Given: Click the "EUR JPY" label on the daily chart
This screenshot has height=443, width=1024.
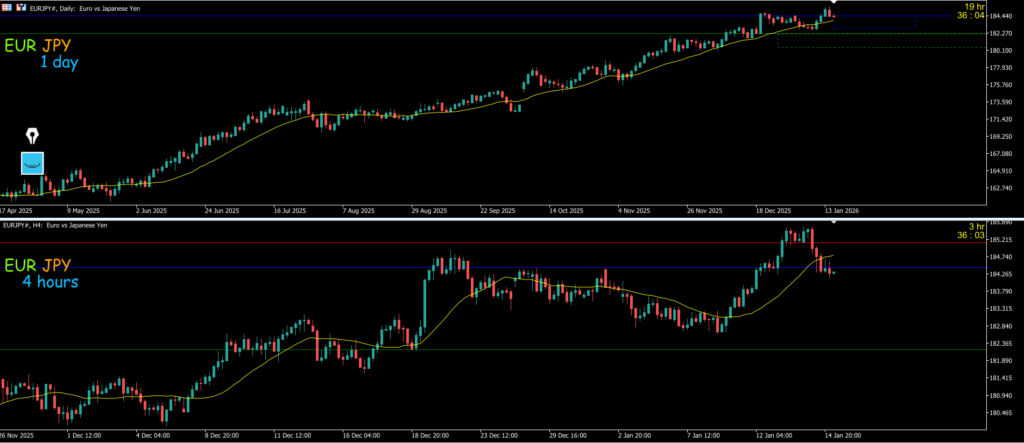Looking at the screenshot, I should coord(37,46).
